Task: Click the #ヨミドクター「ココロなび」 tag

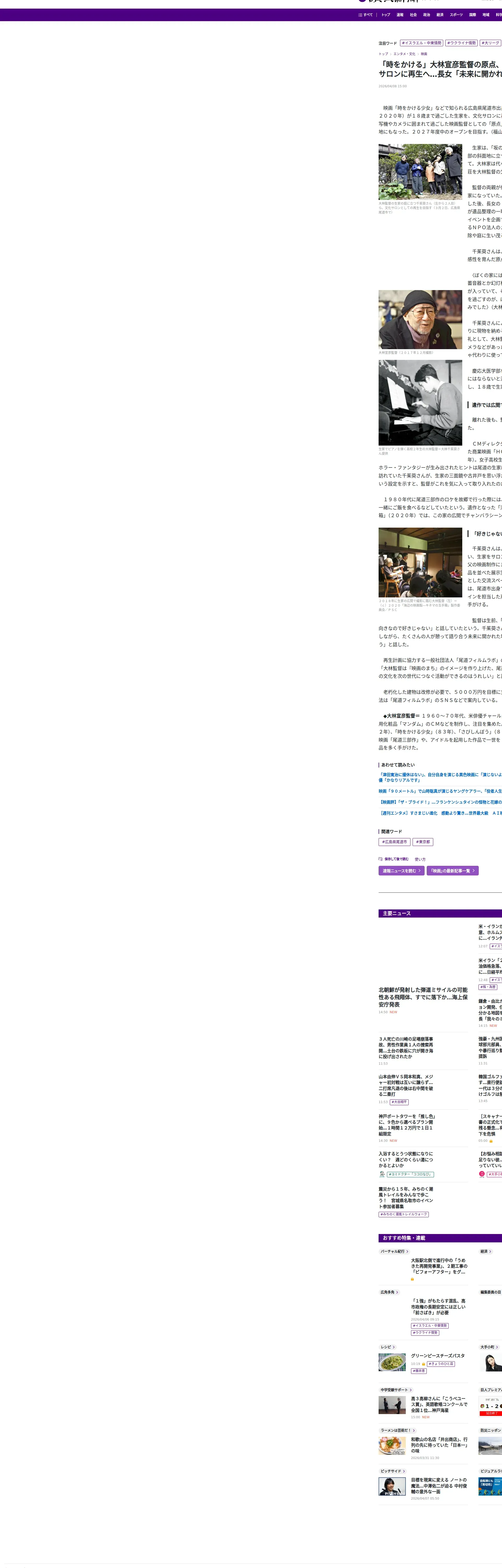Action: coord(410,1174)
